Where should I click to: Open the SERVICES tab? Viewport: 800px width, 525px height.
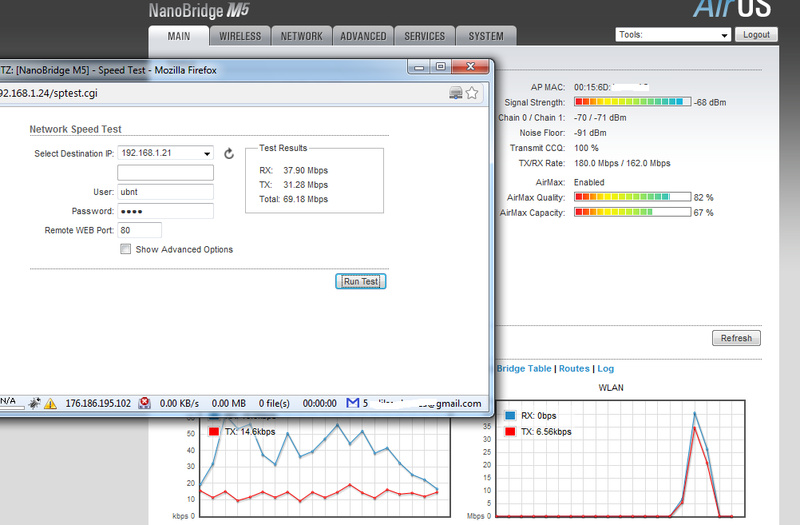click(424, 36)
